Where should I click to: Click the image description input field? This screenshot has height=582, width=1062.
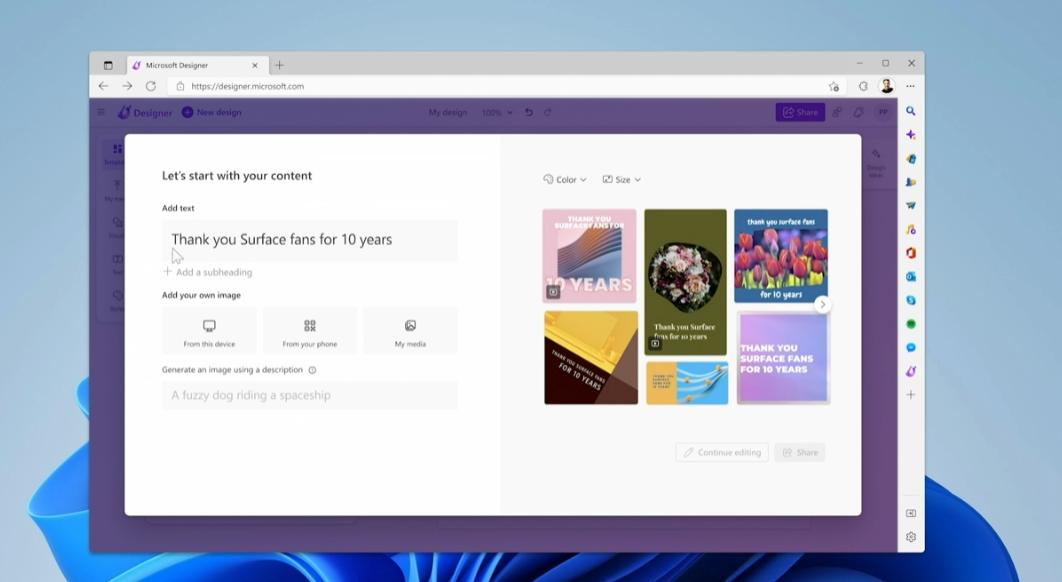click(310, 395)
